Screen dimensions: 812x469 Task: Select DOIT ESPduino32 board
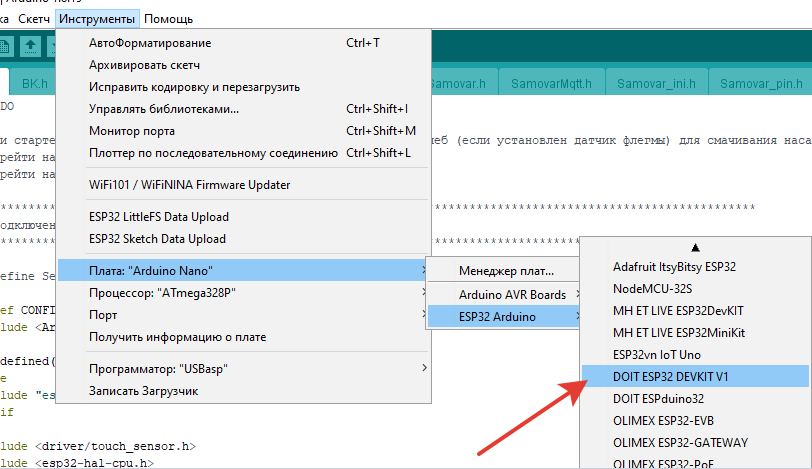tap(695, 399)
